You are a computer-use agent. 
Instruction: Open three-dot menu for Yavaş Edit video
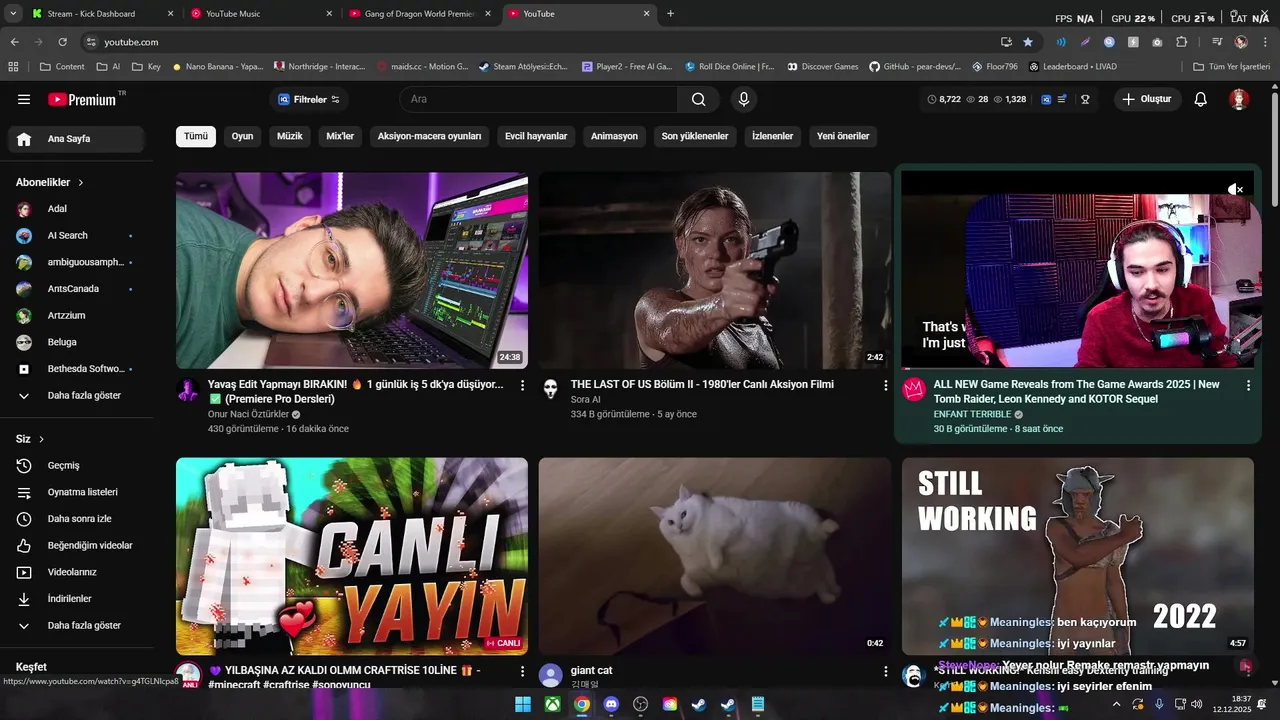pyautogui.click(x=522, y=385)
